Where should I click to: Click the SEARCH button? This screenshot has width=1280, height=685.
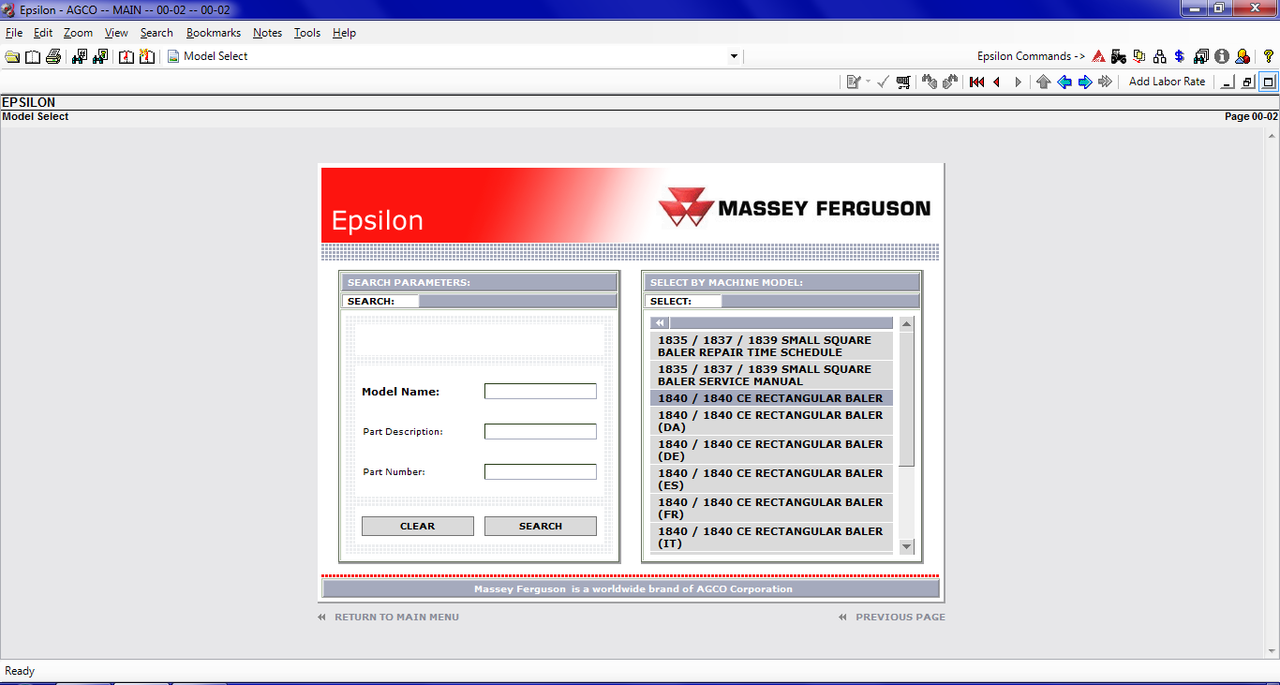(x=541, y=526)
